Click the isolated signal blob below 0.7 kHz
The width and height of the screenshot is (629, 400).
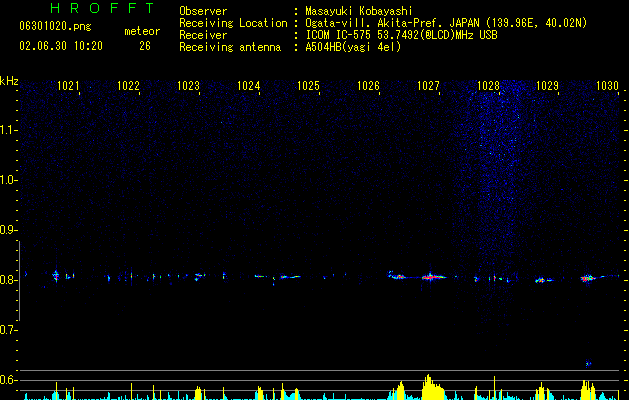click(x=588, y=364)
